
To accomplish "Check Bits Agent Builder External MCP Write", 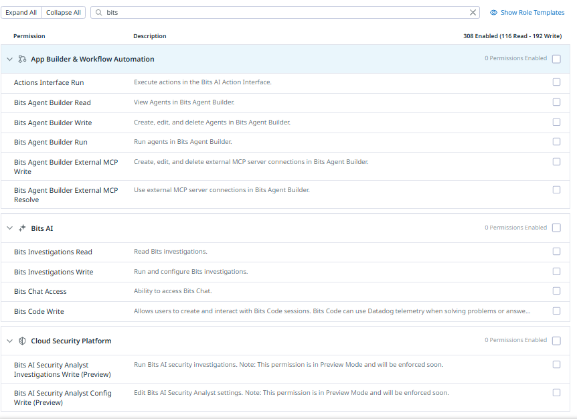I will 556,162.
